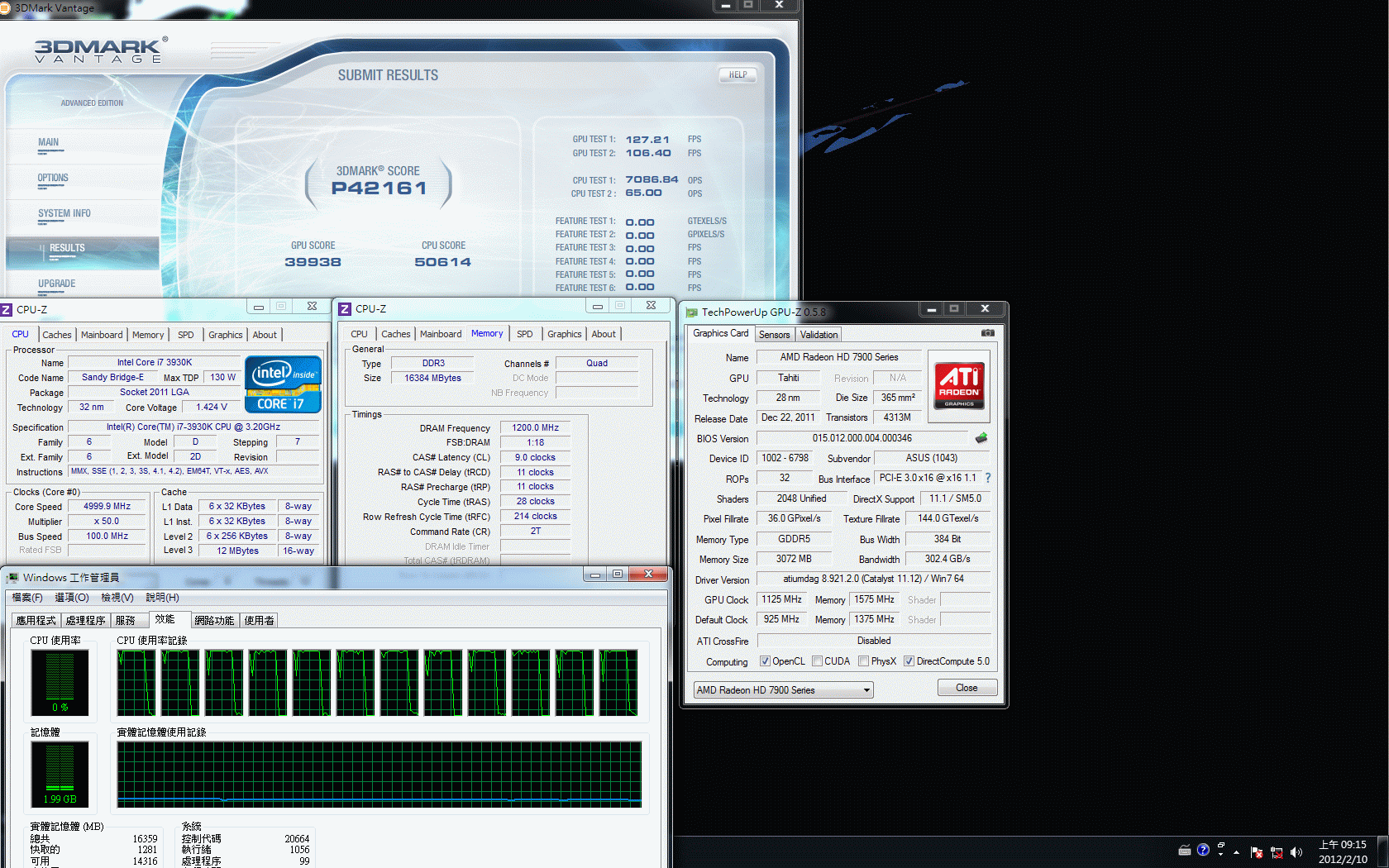Click the GPU-Z screenshot camera icon
The image size is (1389, 868).
pos(987,333)
